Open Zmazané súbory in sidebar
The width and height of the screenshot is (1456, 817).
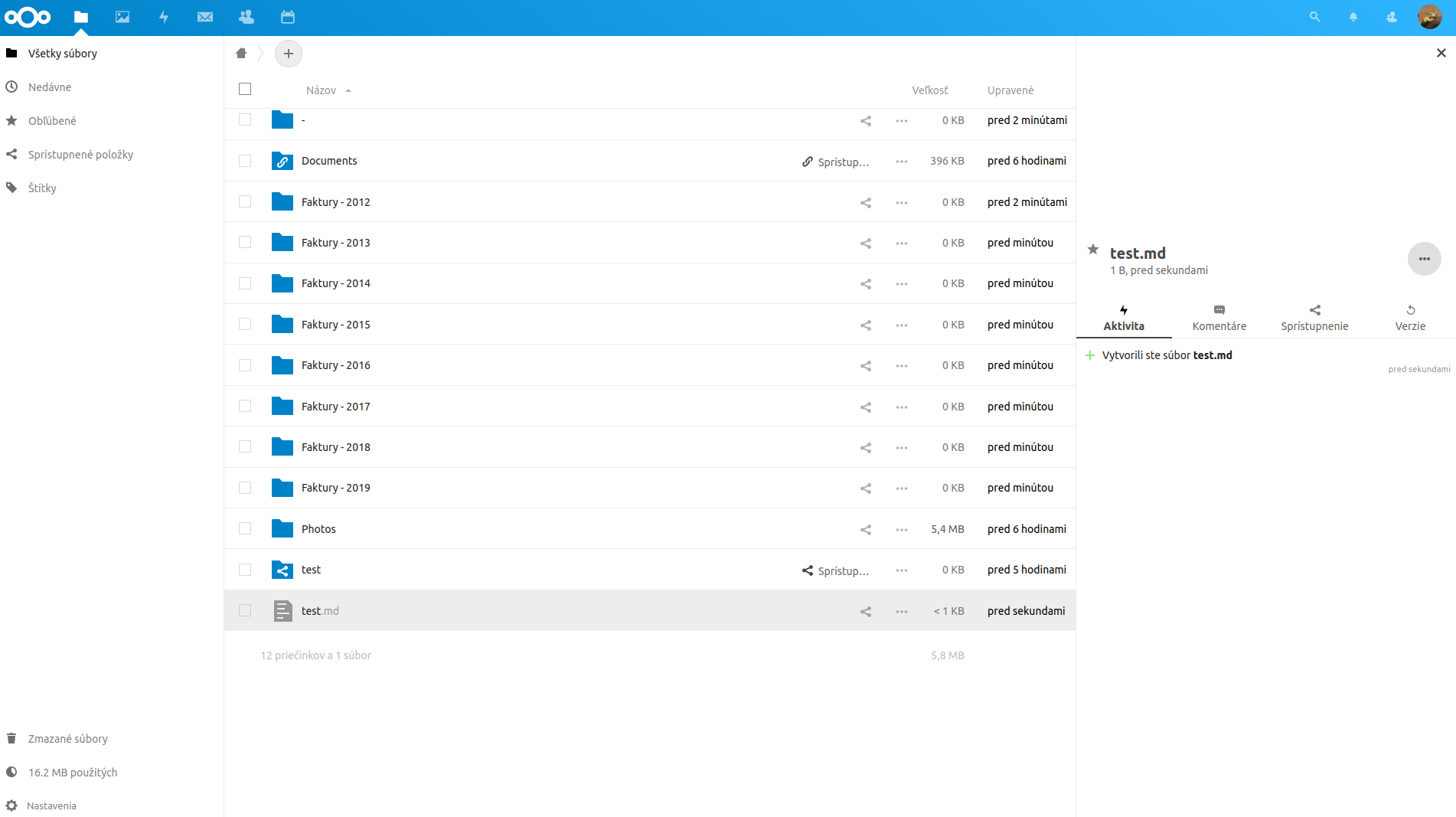[67, 739]
